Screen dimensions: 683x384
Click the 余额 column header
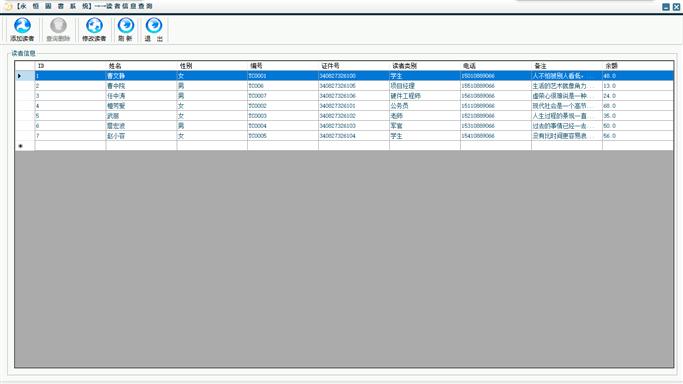(638, 66)
